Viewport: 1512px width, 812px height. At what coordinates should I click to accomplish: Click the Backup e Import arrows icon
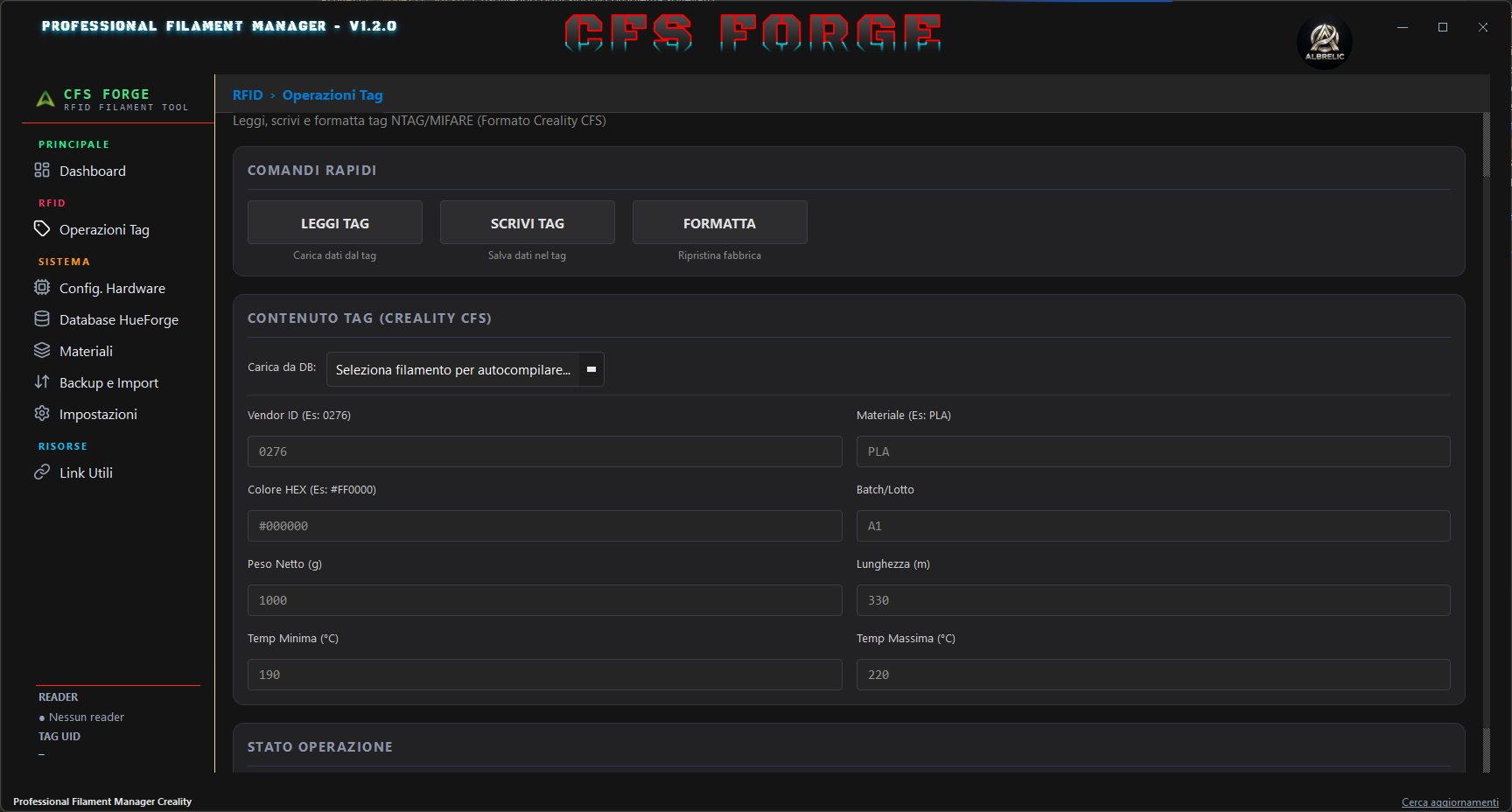click(42, 381)
